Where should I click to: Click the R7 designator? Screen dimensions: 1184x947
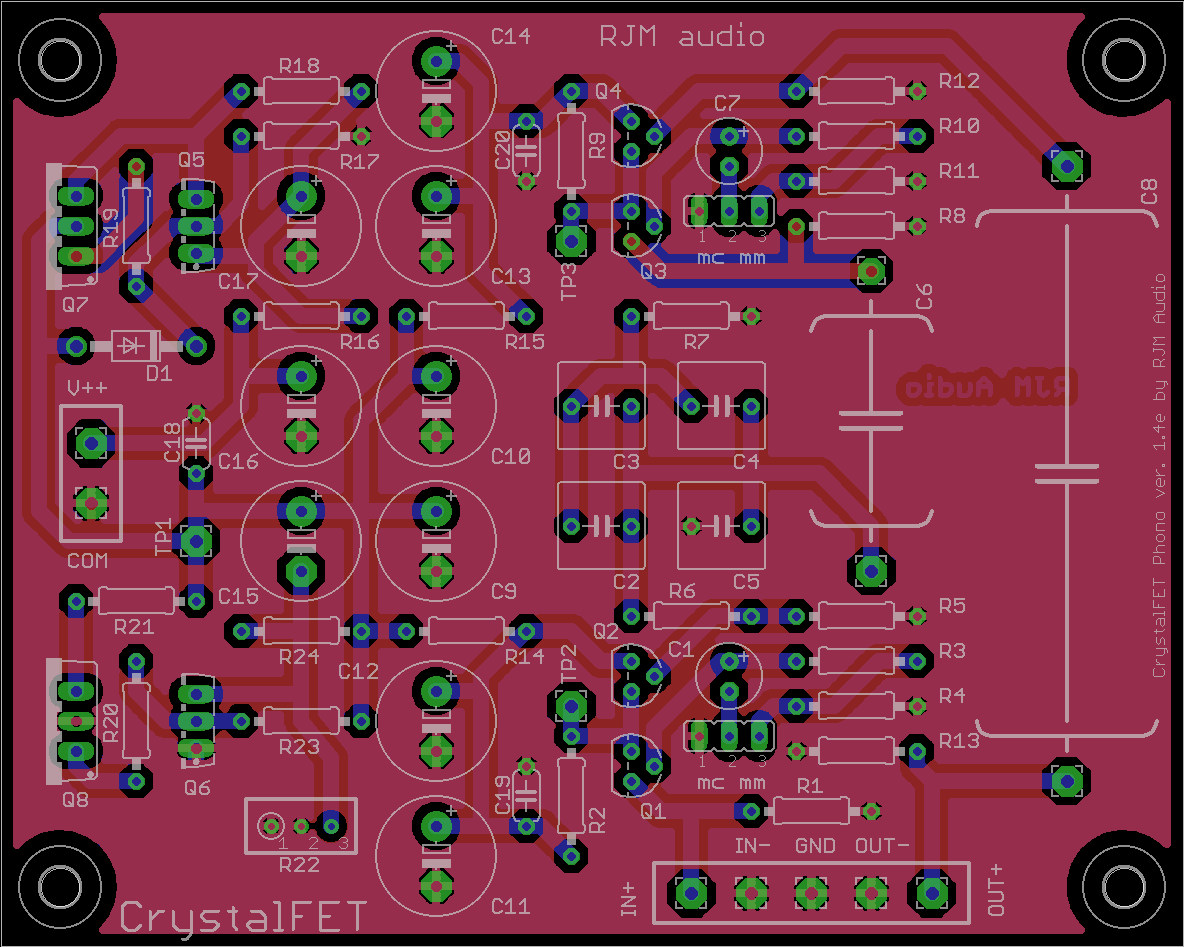point(696,342)
